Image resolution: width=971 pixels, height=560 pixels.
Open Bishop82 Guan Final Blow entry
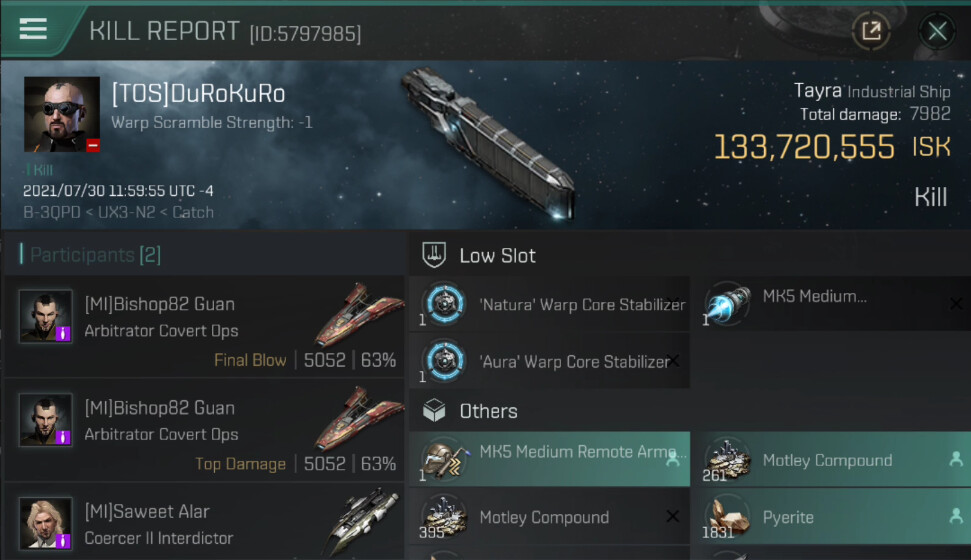[x=204, y=327]
